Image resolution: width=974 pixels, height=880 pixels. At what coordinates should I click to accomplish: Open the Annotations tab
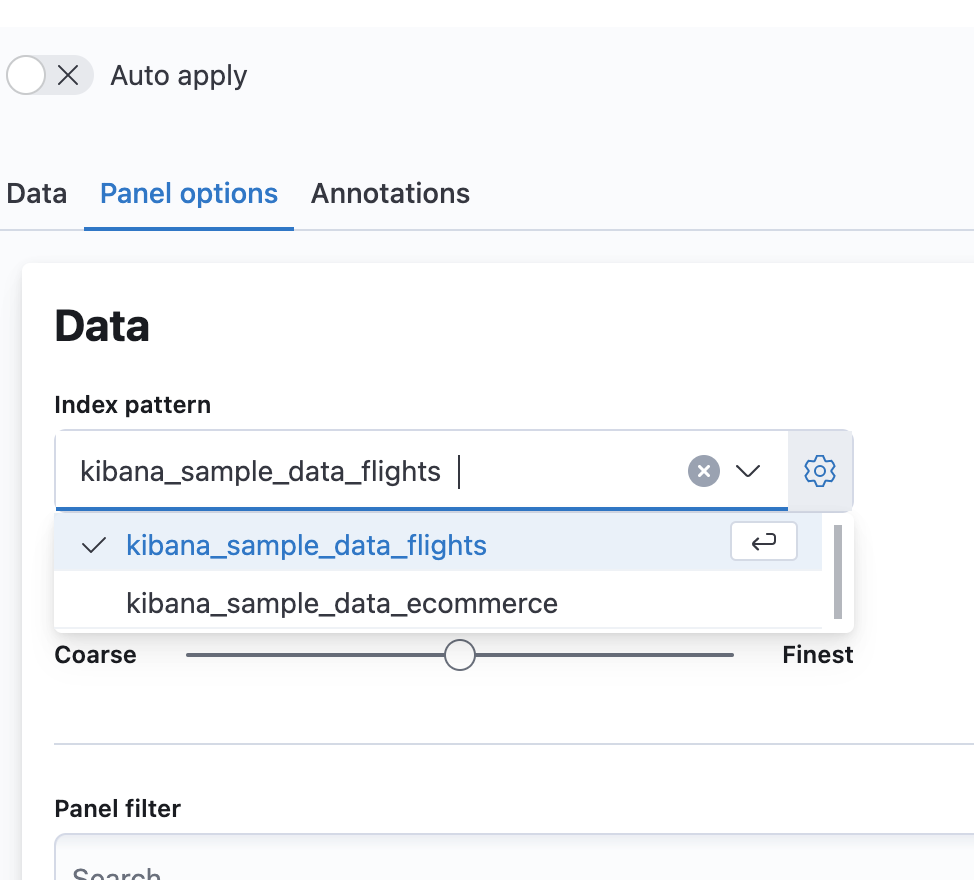pyautogui.click(x=390, y=193)
